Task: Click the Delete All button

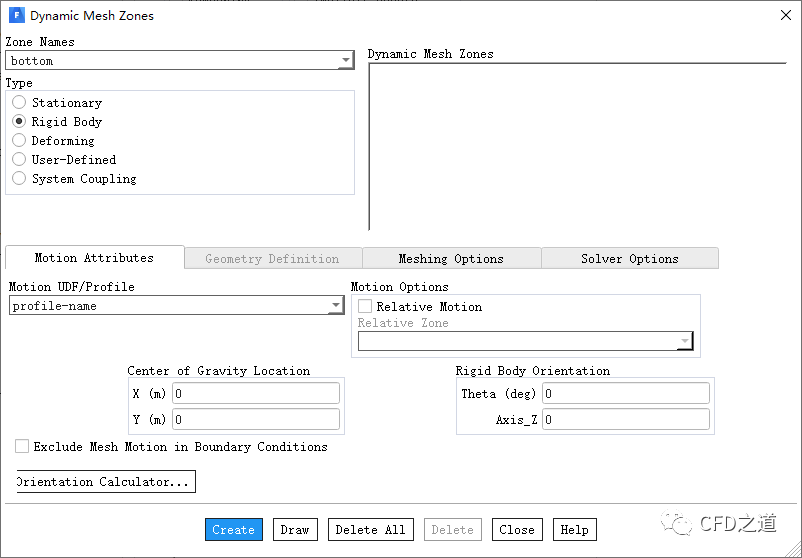Action: tap(370, 530)
